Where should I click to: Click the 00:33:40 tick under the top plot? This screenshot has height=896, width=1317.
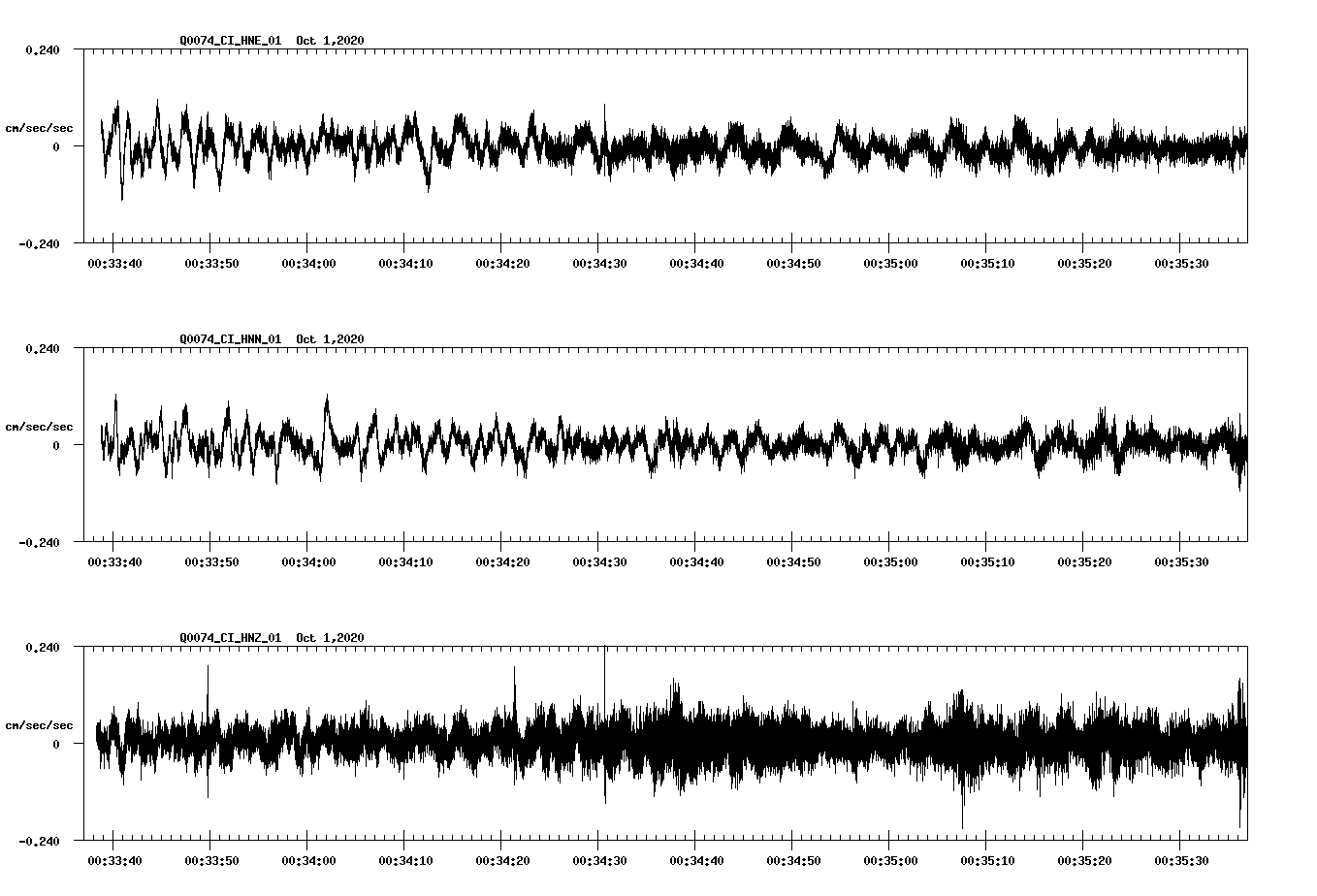[x=114, y=262]
